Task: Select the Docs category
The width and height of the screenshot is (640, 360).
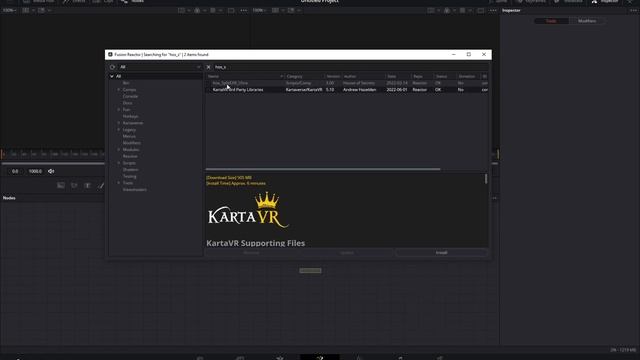Action: coord(127,103)
